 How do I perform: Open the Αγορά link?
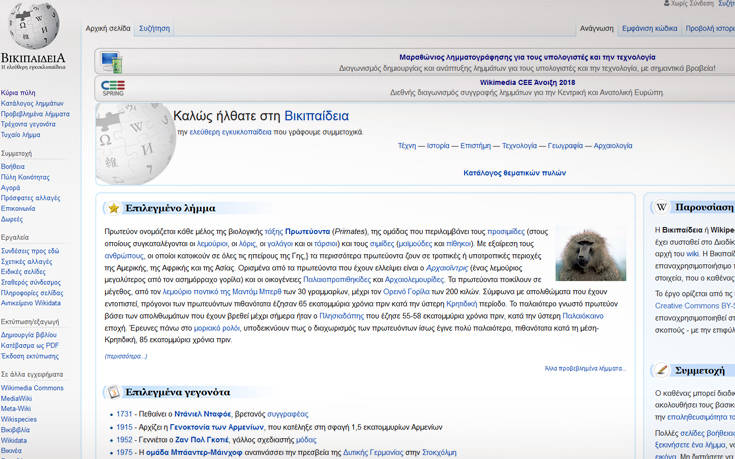point(10,188)
